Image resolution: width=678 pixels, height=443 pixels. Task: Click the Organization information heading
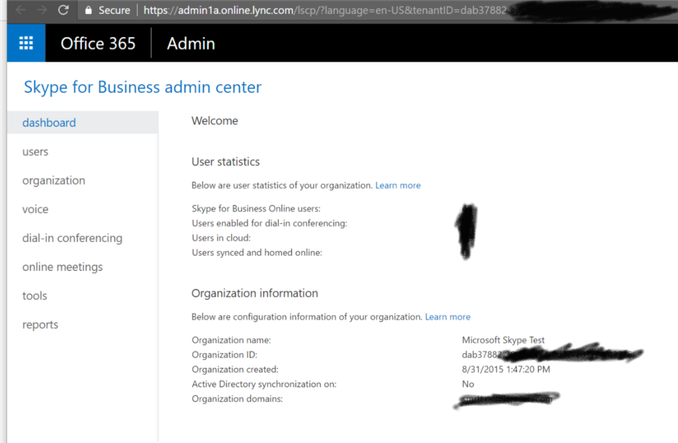pos(255,293)
